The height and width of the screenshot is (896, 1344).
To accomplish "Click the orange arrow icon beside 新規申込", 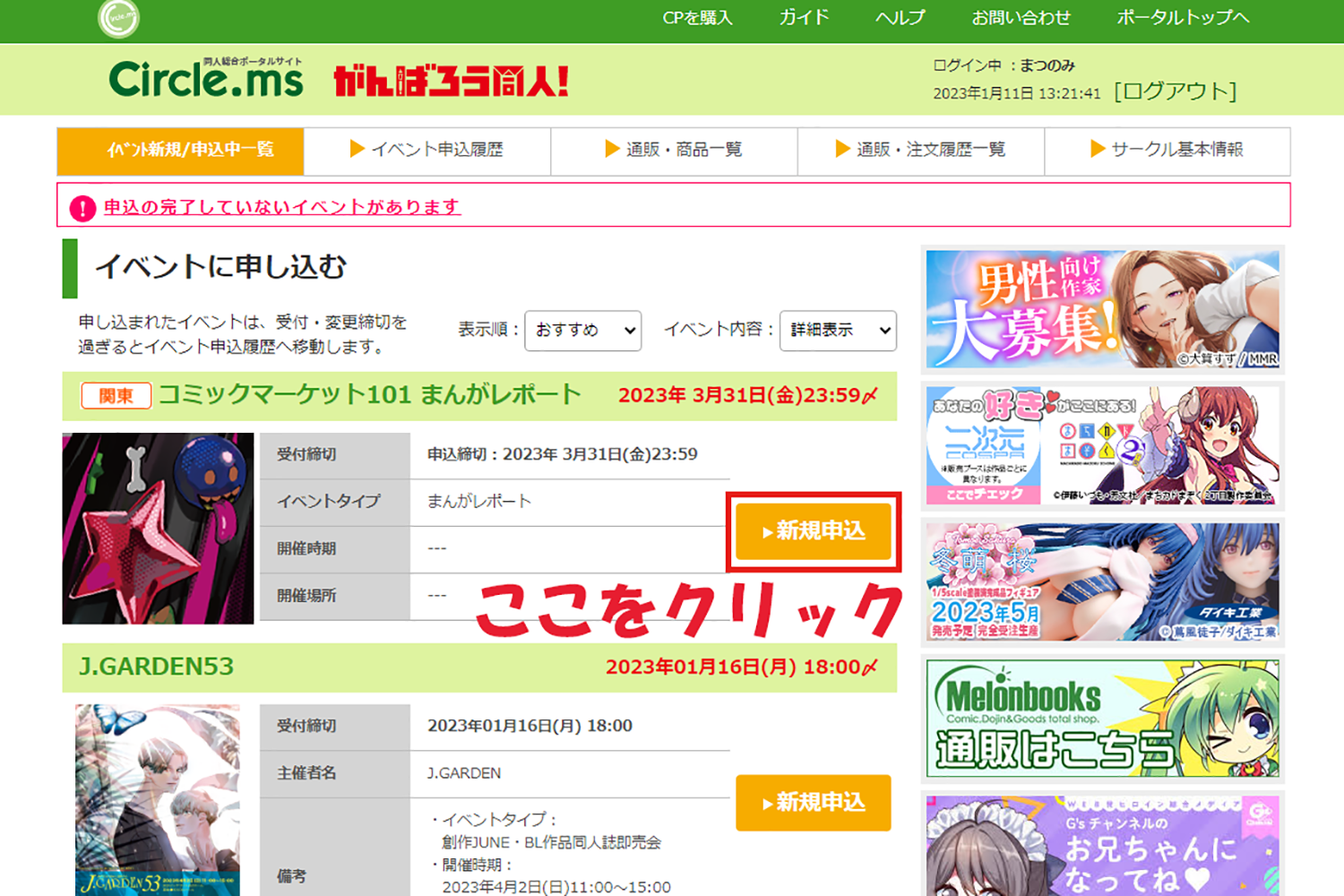I will point(769,531).
